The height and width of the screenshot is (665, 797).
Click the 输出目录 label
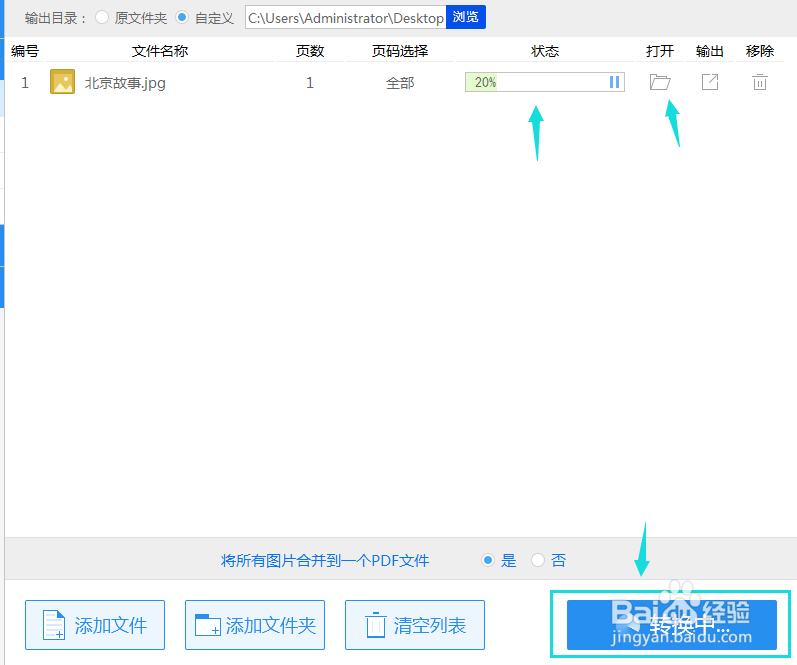pyautogui.click(x=55, y=18)
